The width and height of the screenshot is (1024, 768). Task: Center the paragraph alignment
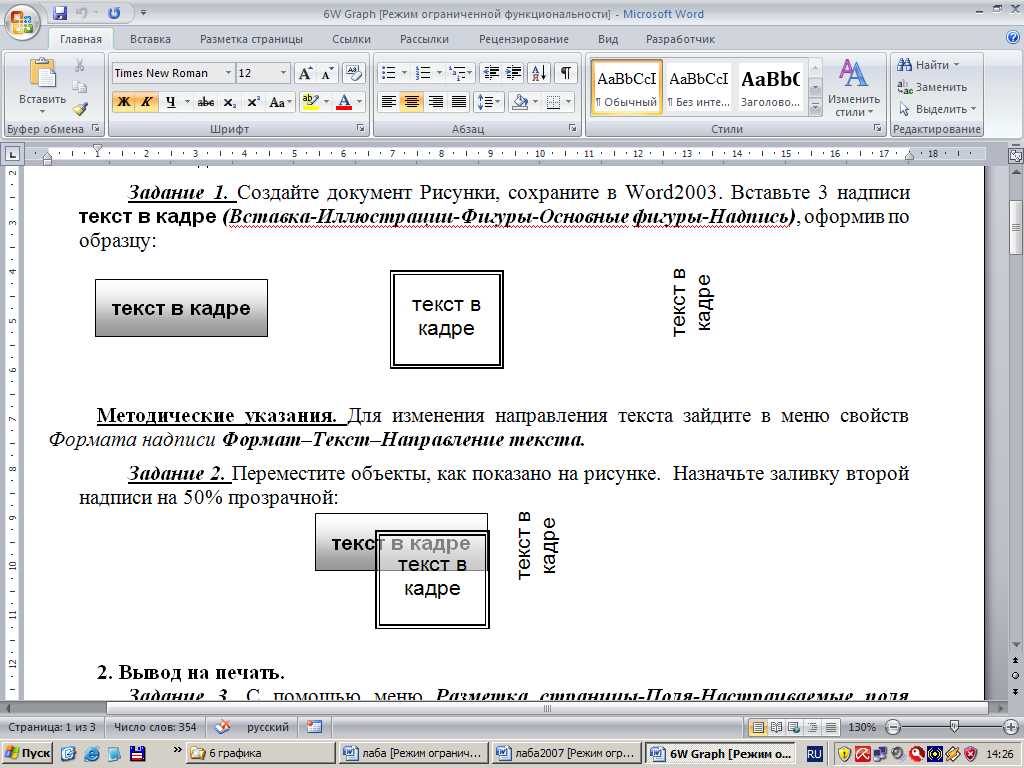click(x=411, y=102)
